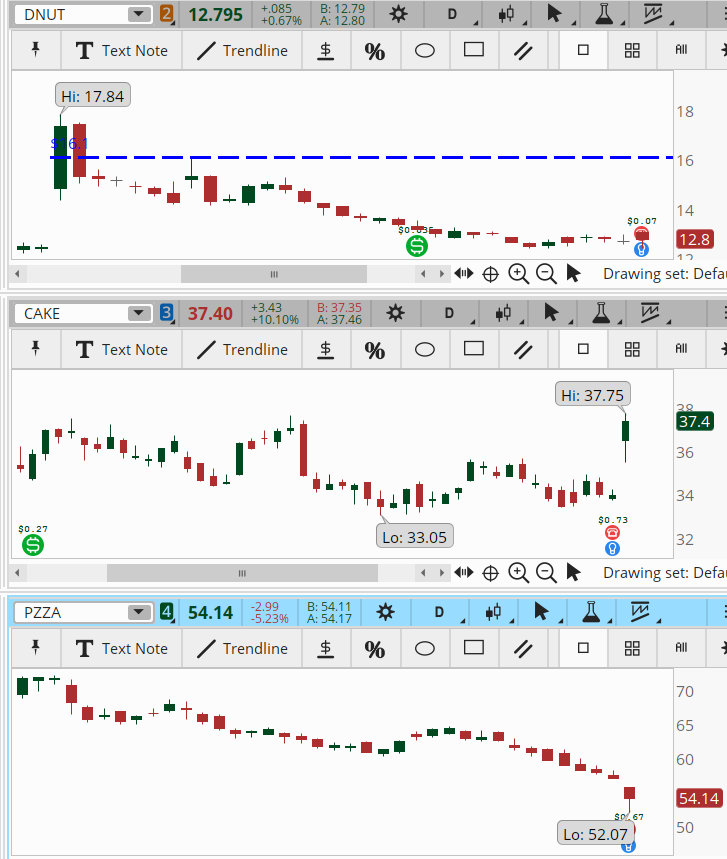Click DNUT dividend dollar marker
This screenshot has width=727, height=859.
point(417,246)
